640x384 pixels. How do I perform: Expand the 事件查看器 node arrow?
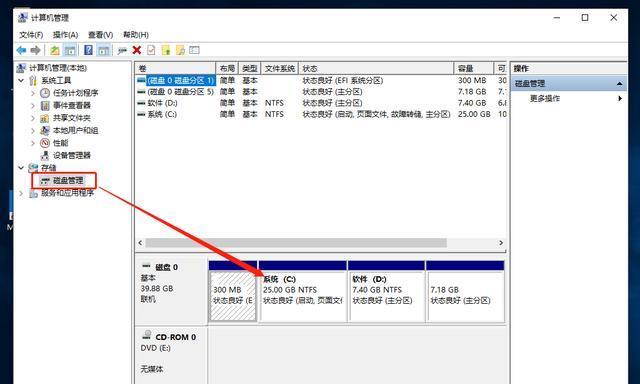point(33,105)
